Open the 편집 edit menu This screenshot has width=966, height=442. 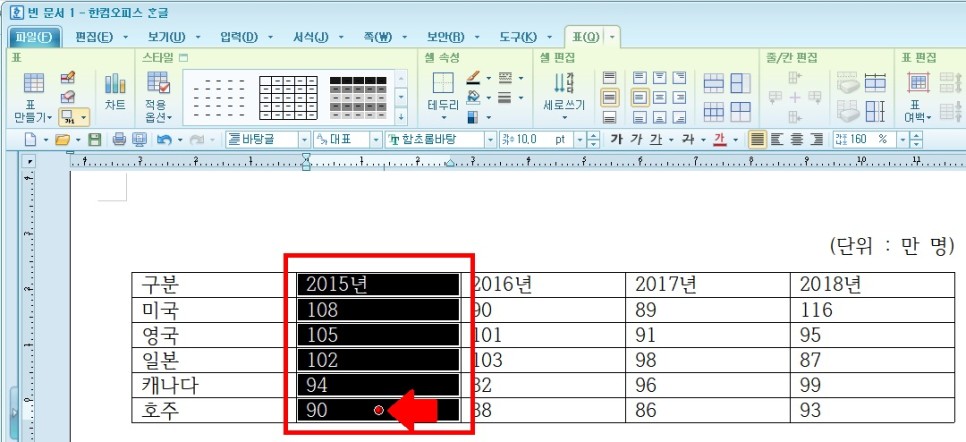(x=94, y=37)
